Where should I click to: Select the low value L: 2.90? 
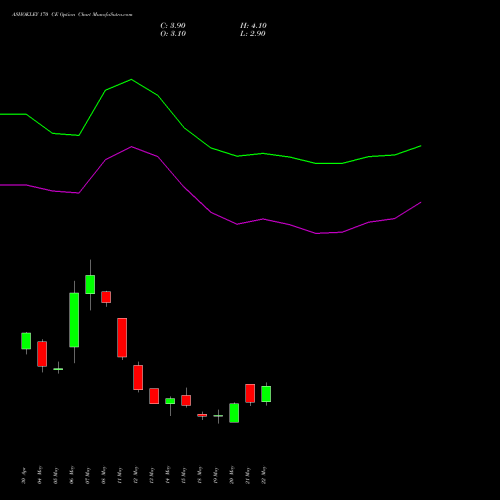tap(253, 34)
